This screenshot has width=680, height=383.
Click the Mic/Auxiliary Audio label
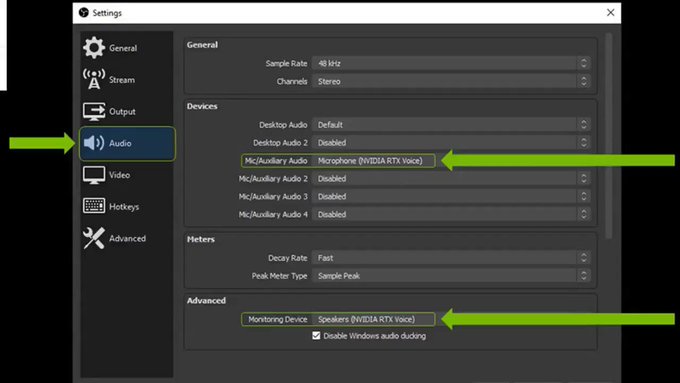276,161
